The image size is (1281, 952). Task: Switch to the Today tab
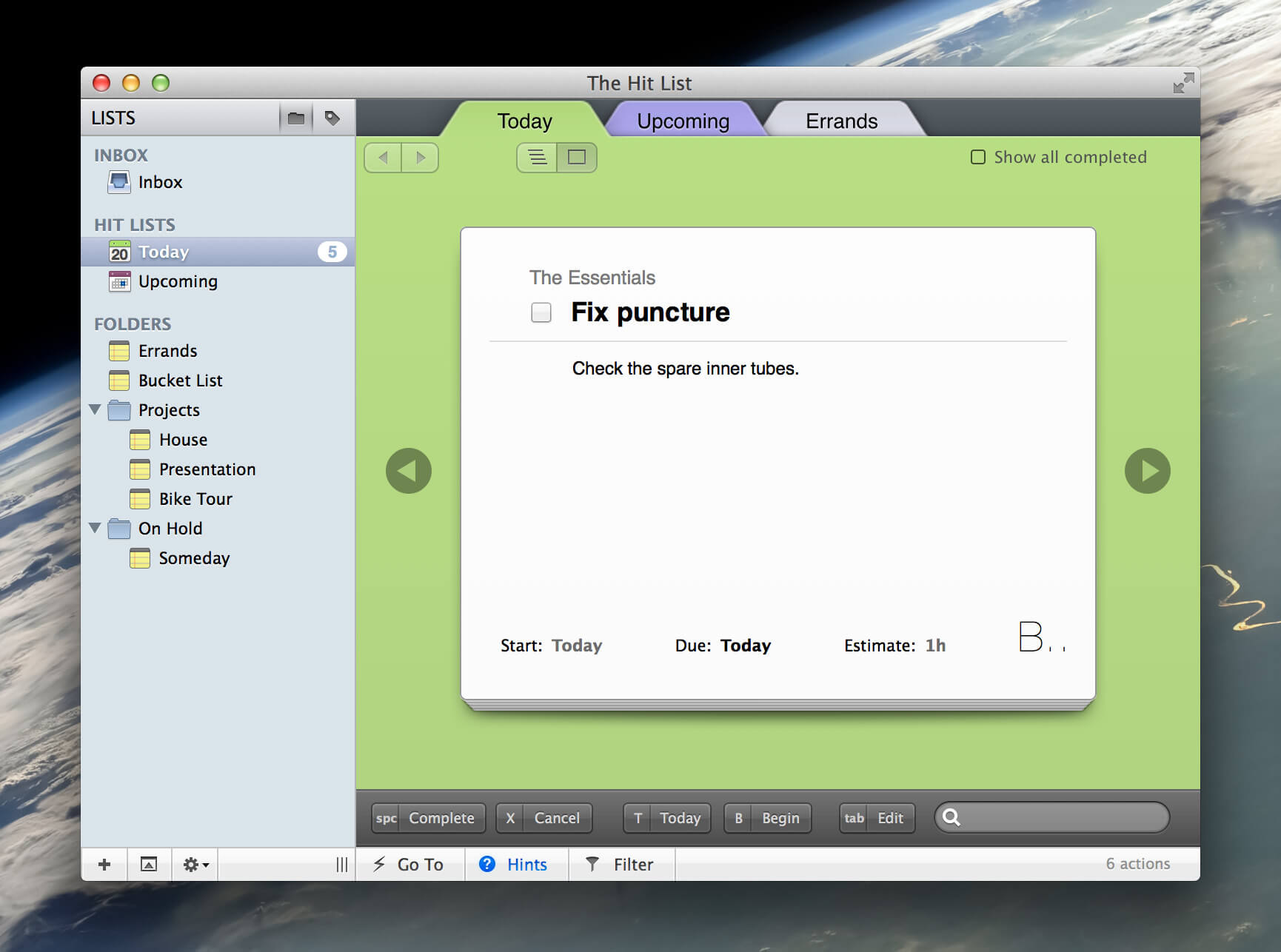524,121
